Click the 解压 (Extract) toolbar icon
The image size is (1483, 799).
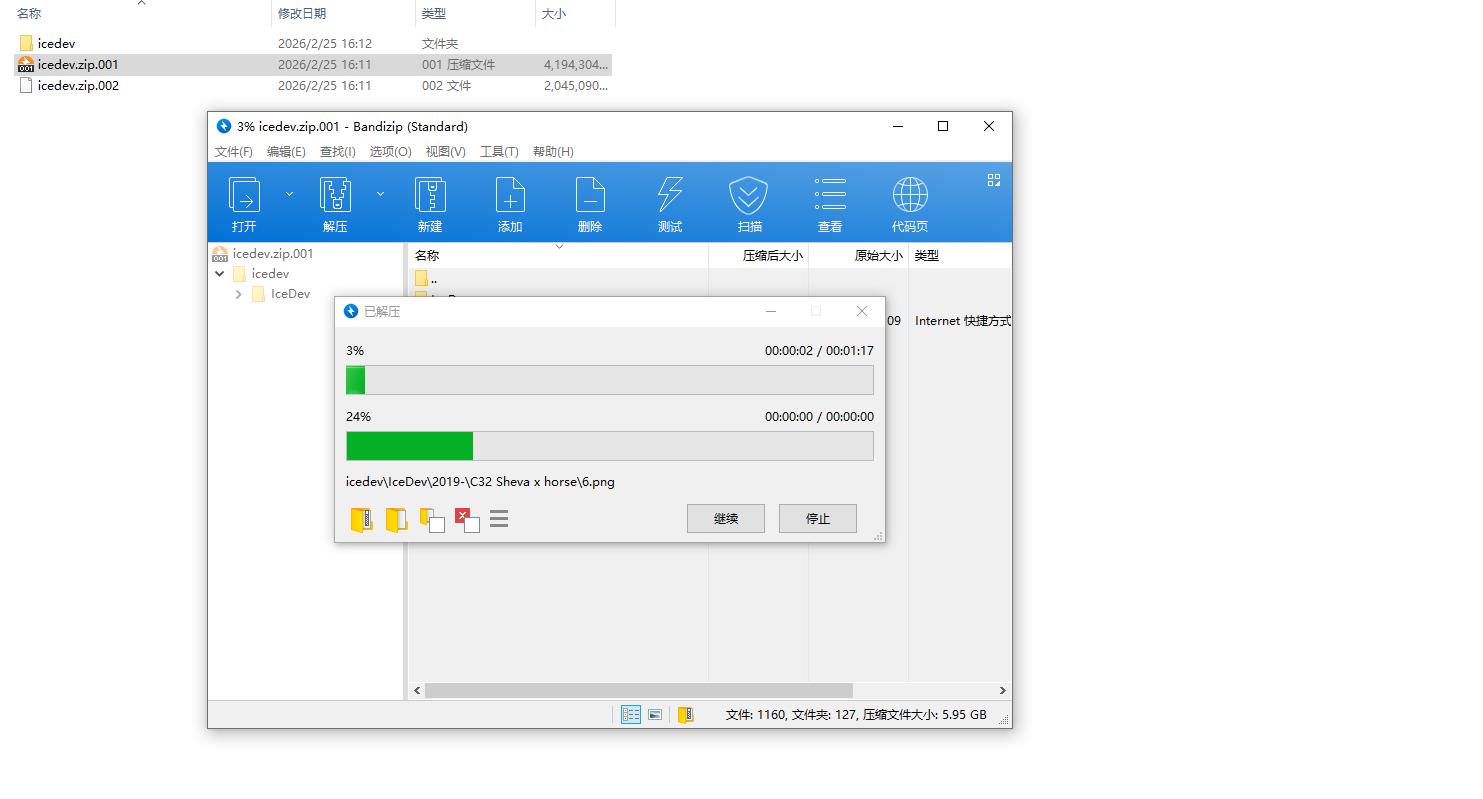[x=335, y=195]
